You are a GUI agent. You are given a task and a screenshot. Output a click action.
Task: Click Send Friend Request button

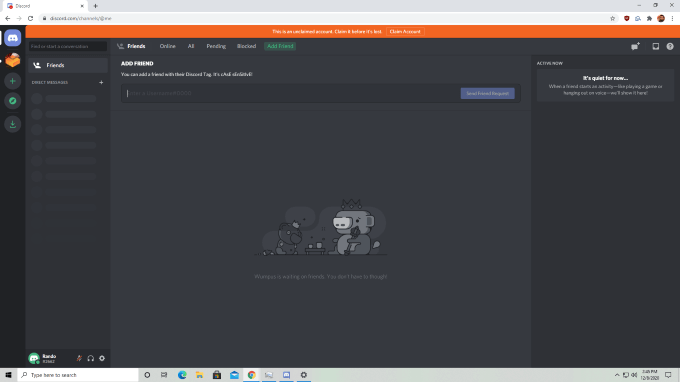(487, 93)
